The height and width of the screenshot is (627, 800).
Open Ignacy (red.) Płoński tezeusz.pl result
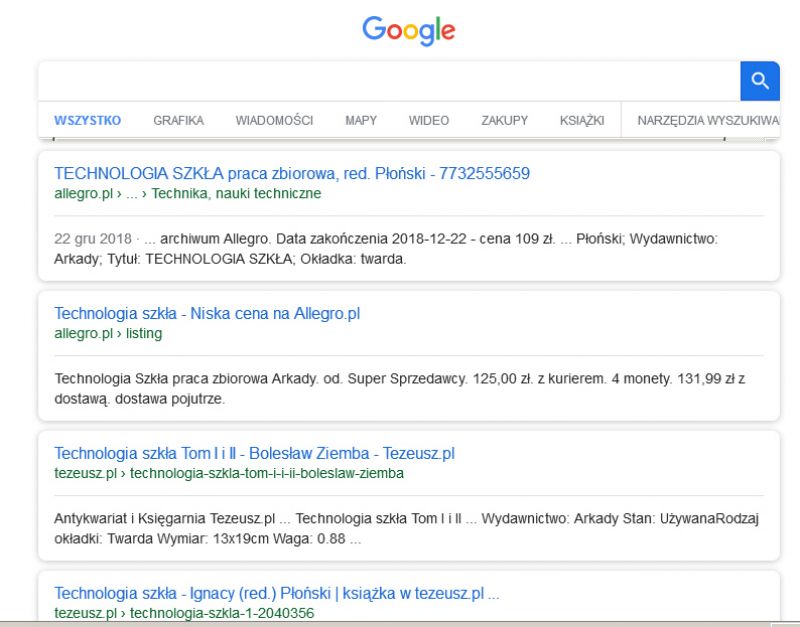[277, 593]
